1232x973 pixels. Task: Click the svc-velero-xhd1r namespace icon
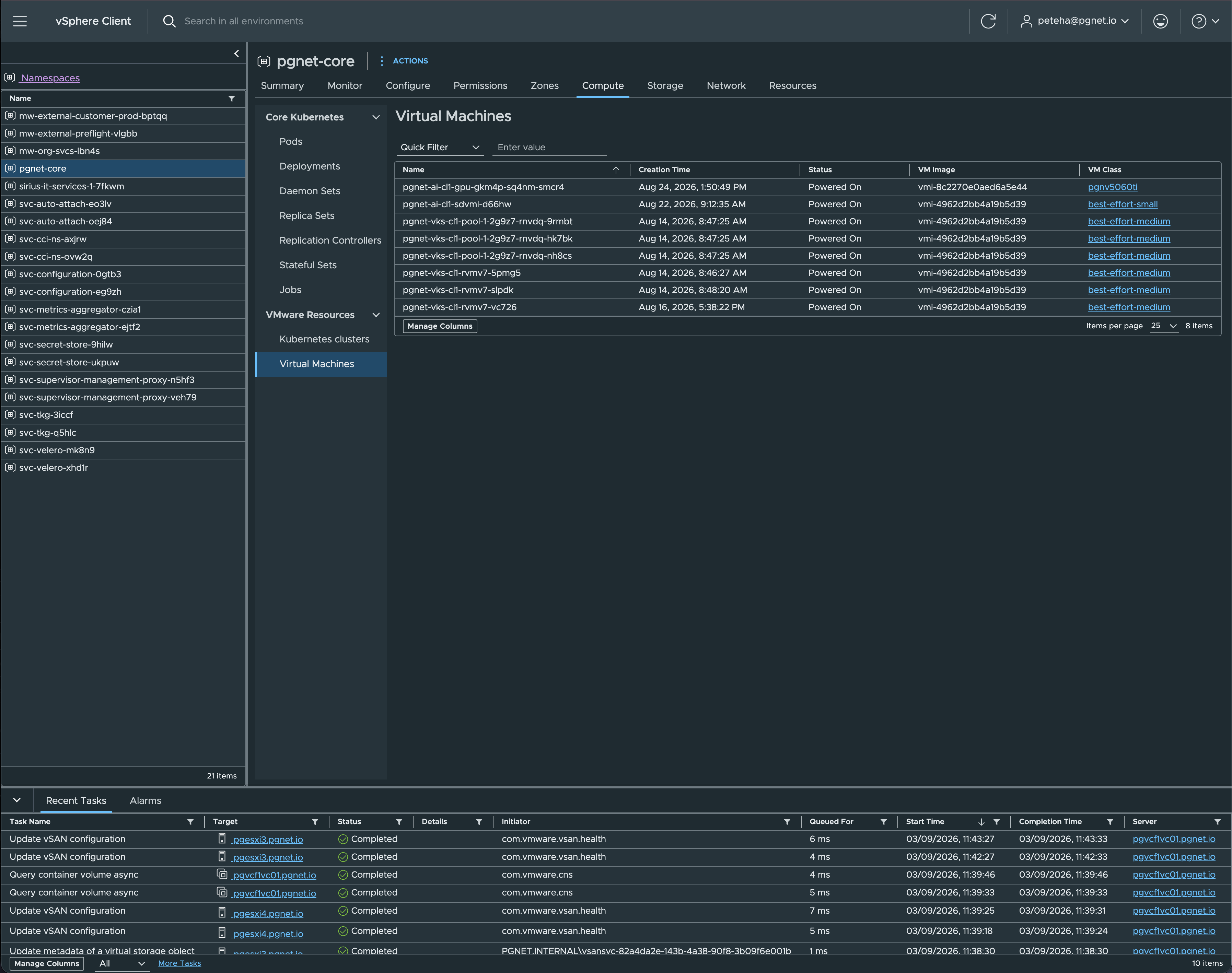10,467
